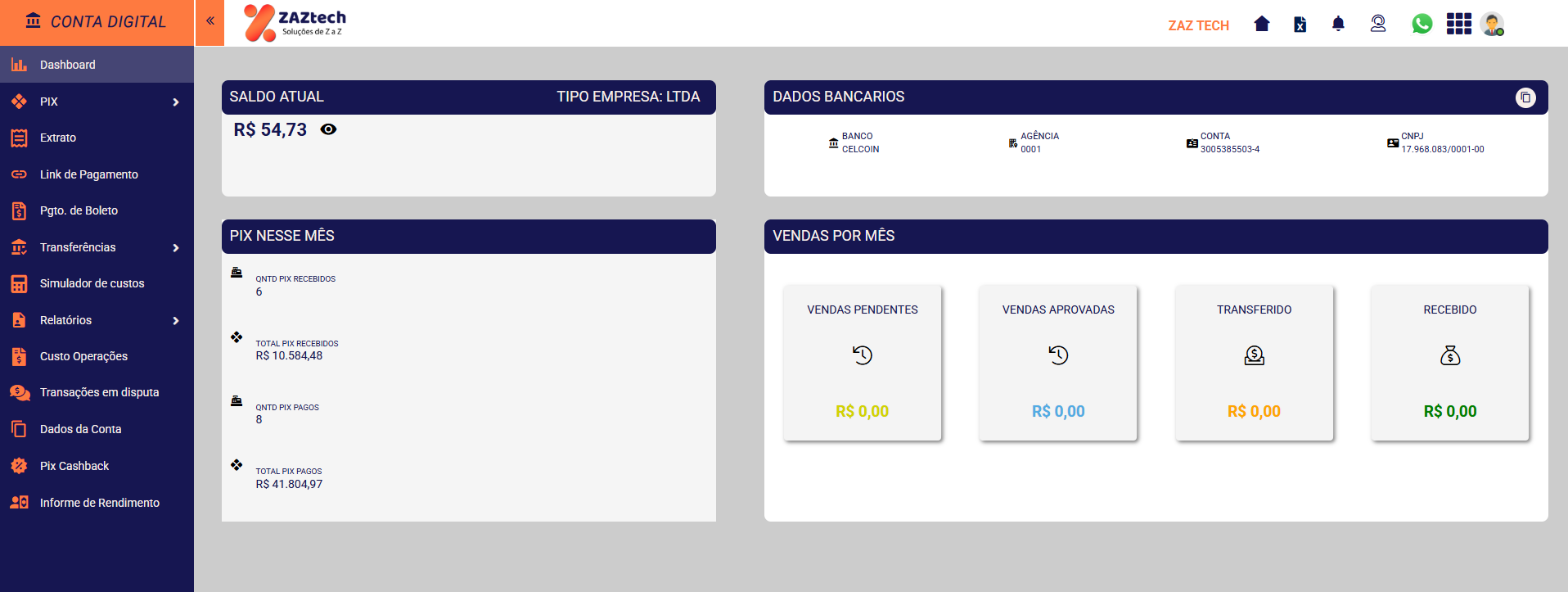Click the Pix Cashback badge icon
This screenshot has width=1568, height=592.
coord(19,466)
